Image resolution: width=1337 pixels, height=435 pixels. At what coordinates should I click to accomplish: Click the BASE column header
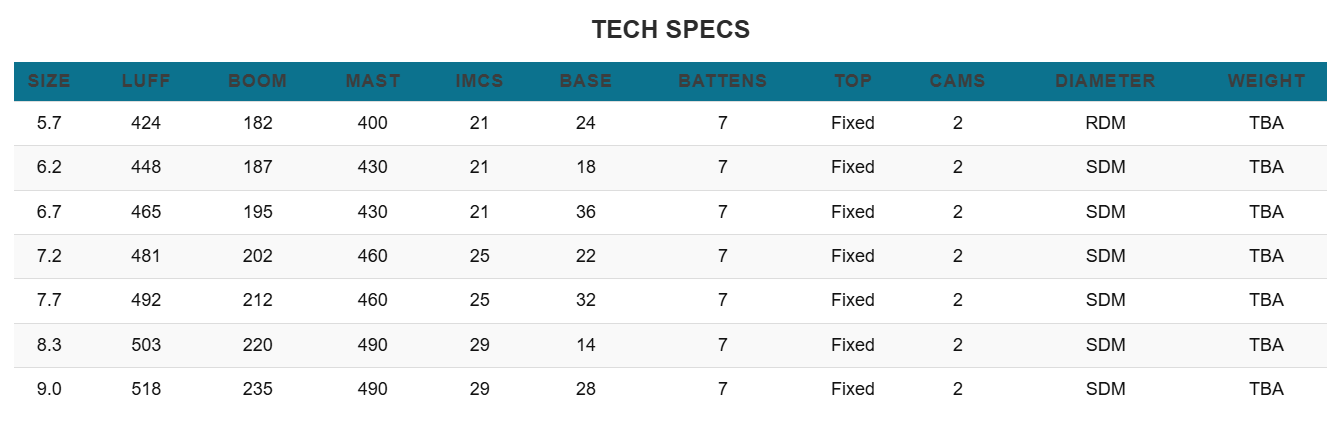click(x=586, y=81)
